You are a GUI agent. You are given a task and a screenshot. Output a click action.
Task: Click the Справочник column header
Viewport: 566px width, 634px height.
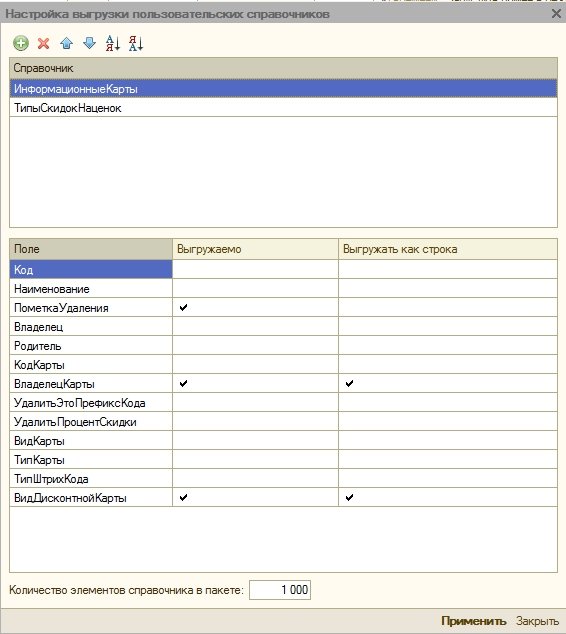pos(283,68)
